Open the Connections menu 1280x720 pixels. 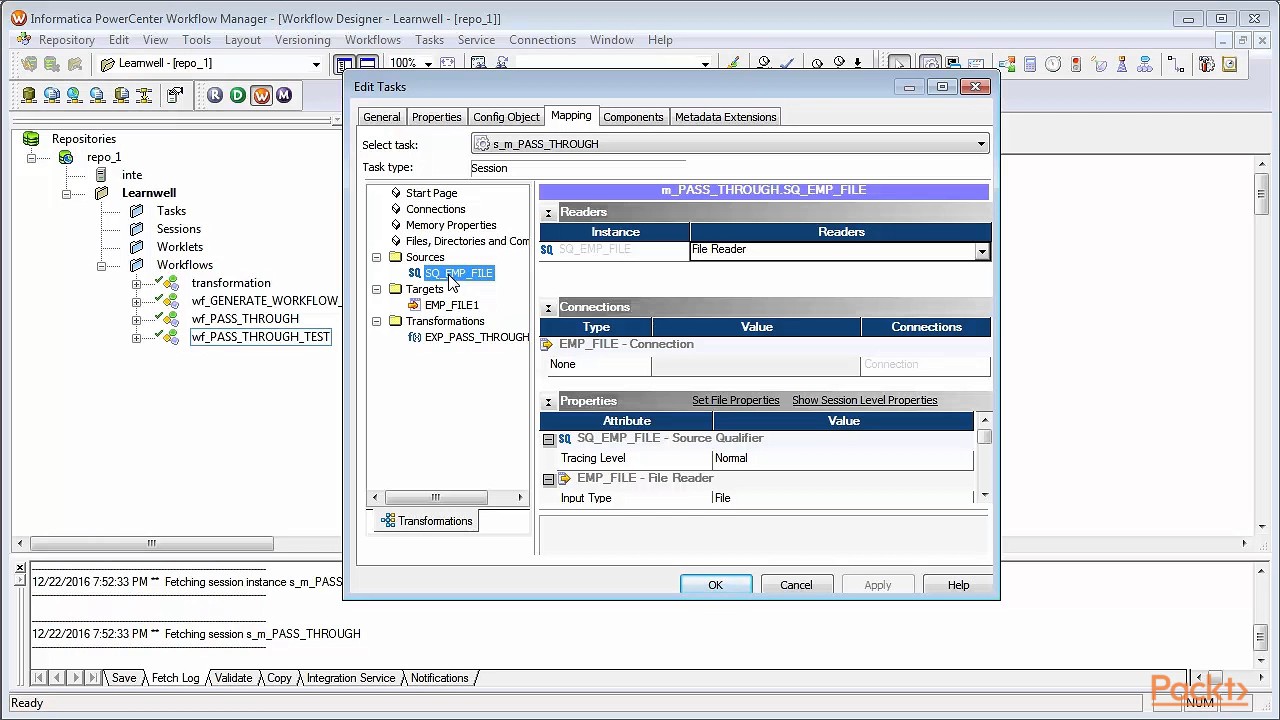tap(542, 40)
